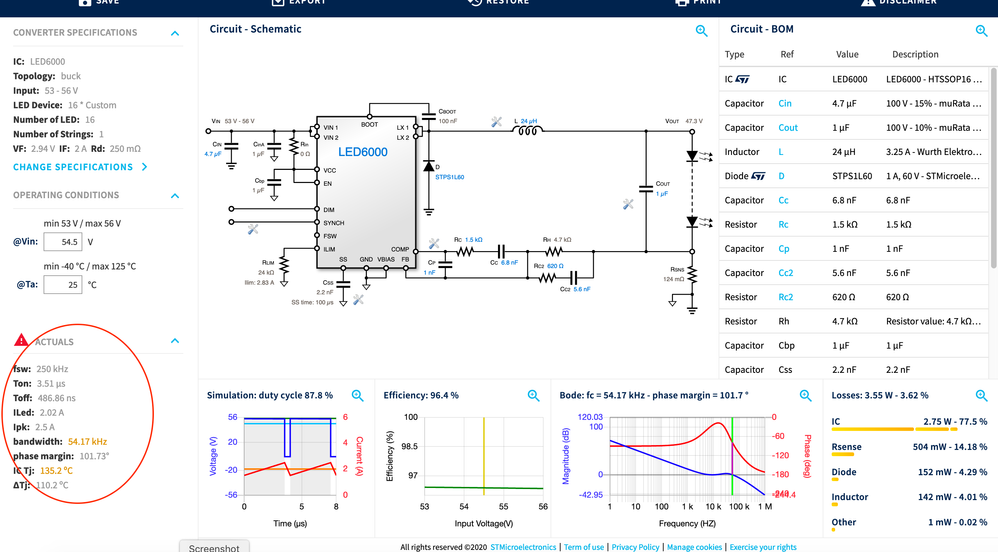Click the Print icon in the top bar
The width and height of the screenshot is (998, 552).
(682, 2)
